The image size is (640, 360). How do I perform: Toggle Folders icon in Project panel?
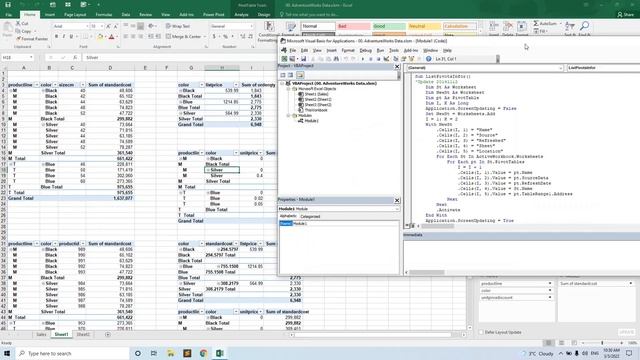tap(300, 75)
